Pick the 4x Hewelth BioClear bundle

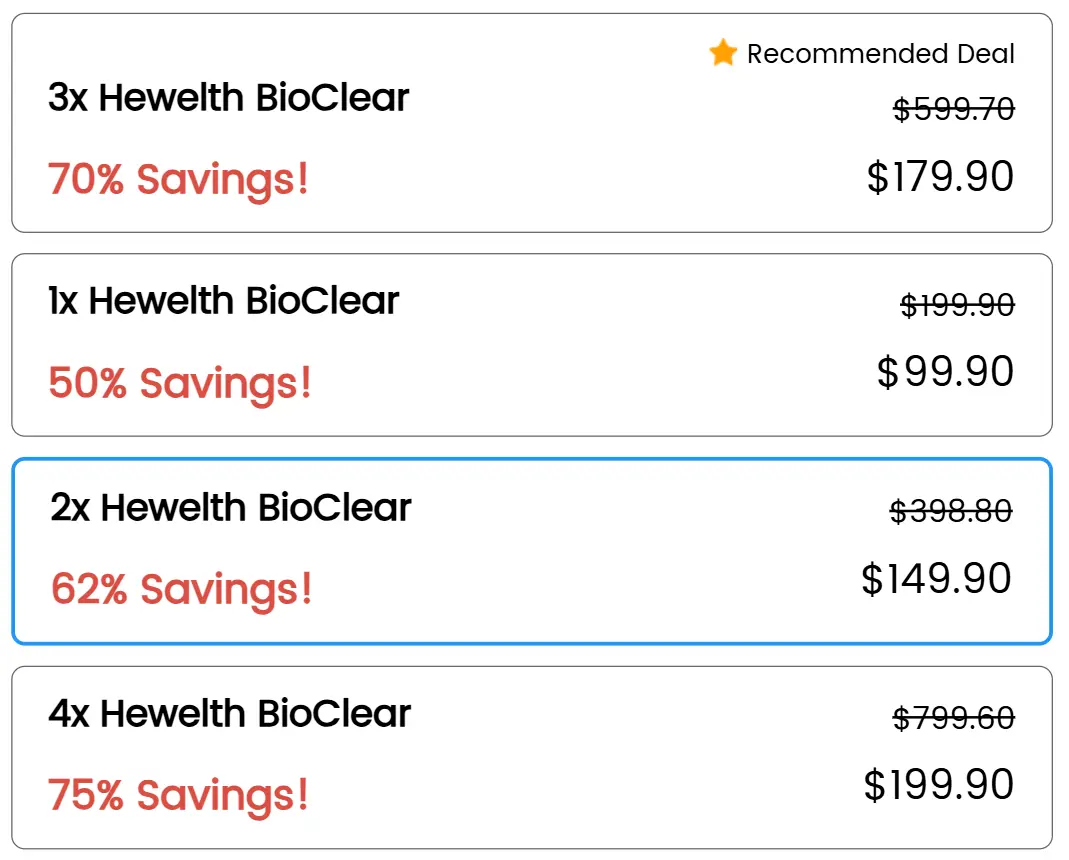pyautogui.click(x=532, y=758)
